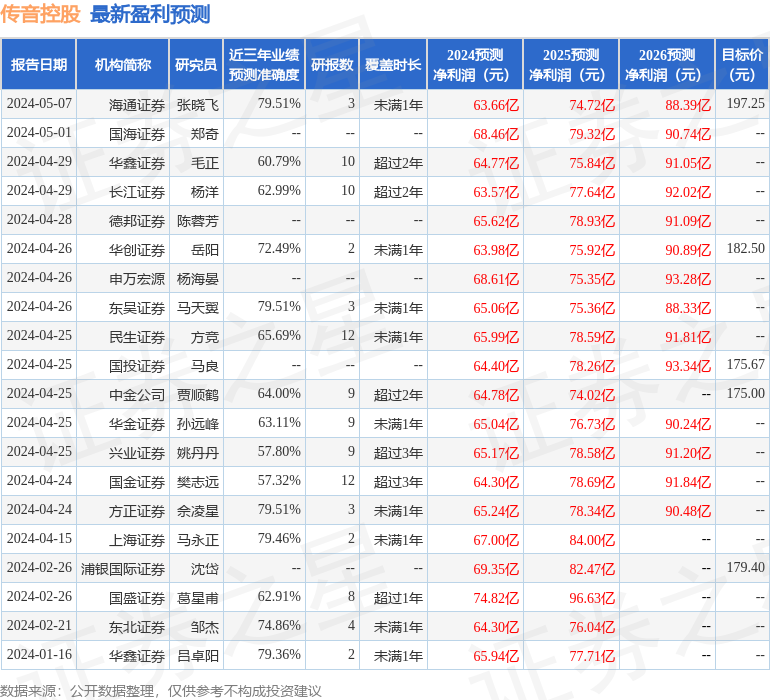This screenshot has height=700, width=770.
Task: Click the 研报数 column header
Action: coord(332,64)
